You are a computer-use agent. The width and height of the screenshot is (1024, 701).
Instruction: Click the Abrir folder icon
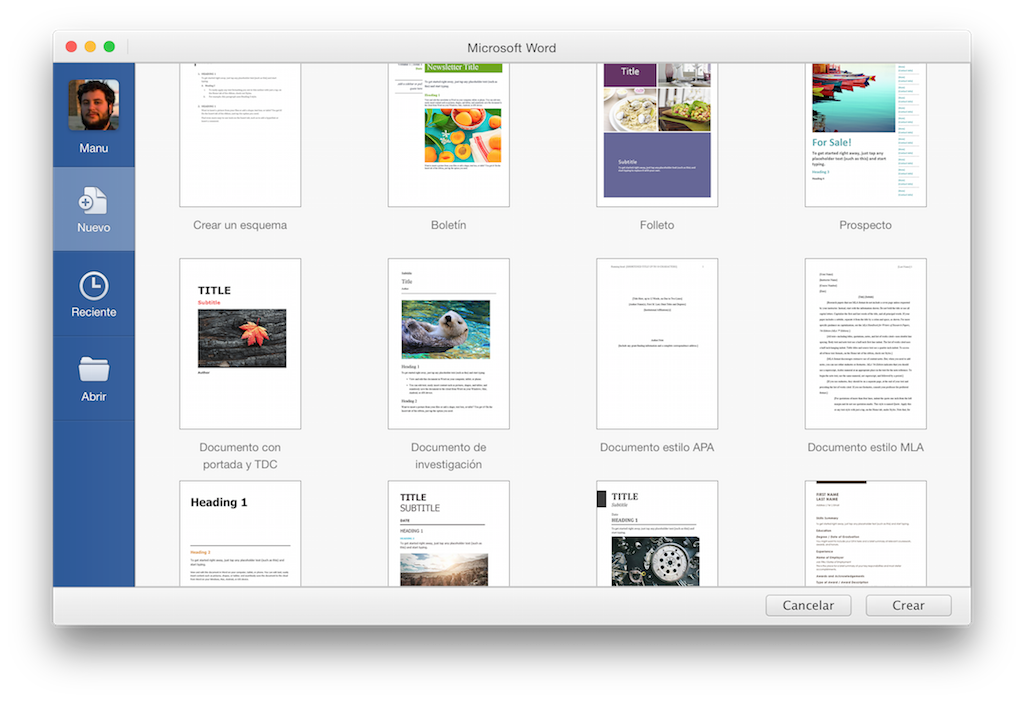click(93, 370)
